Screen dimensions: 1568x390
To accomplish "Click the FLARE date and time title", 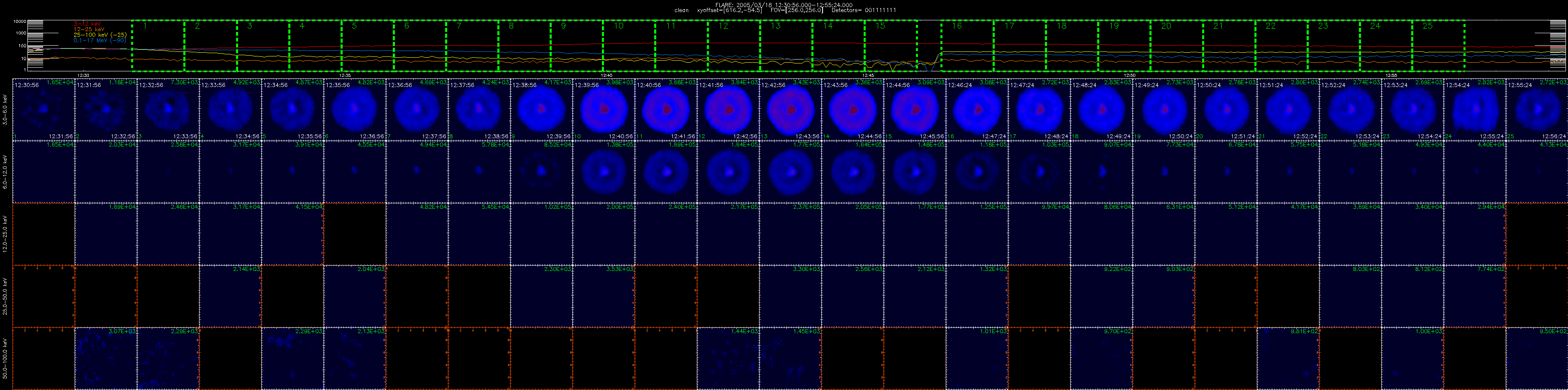I will 784,5.
